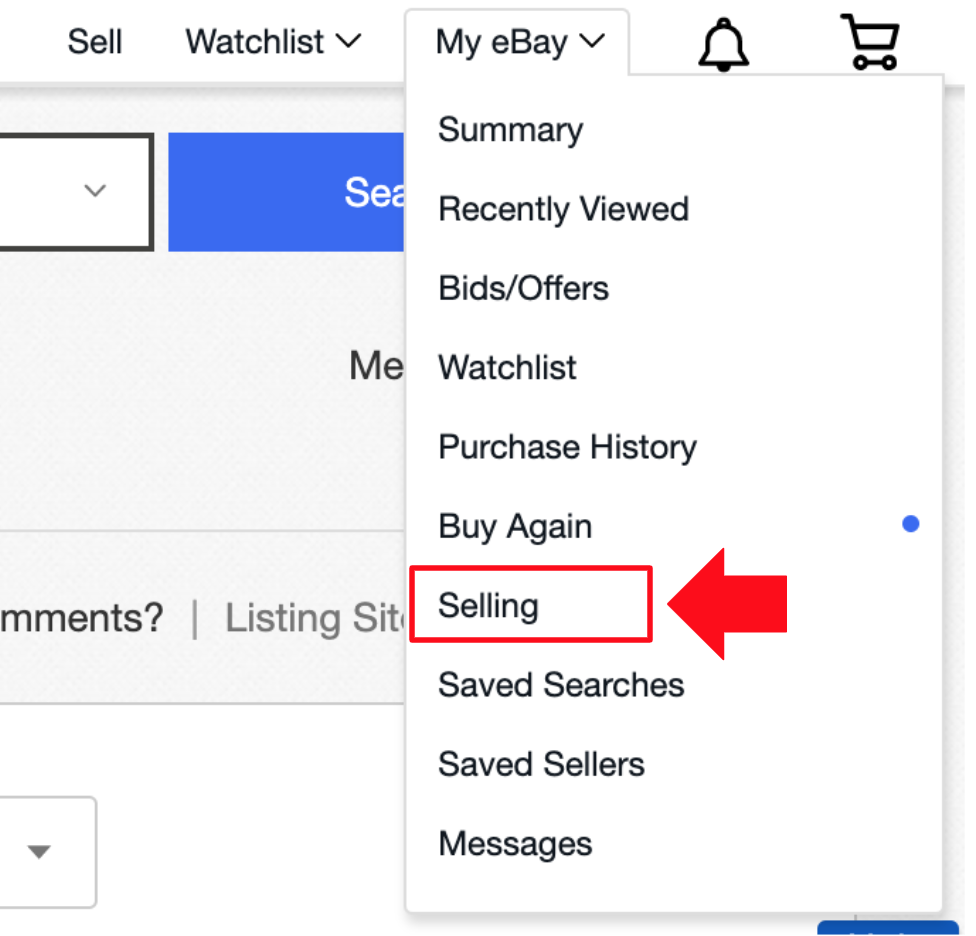The width and height of the screenshot is (976, 936).
Task: Open the notifications bell icon
Action: tap(723, 44)
